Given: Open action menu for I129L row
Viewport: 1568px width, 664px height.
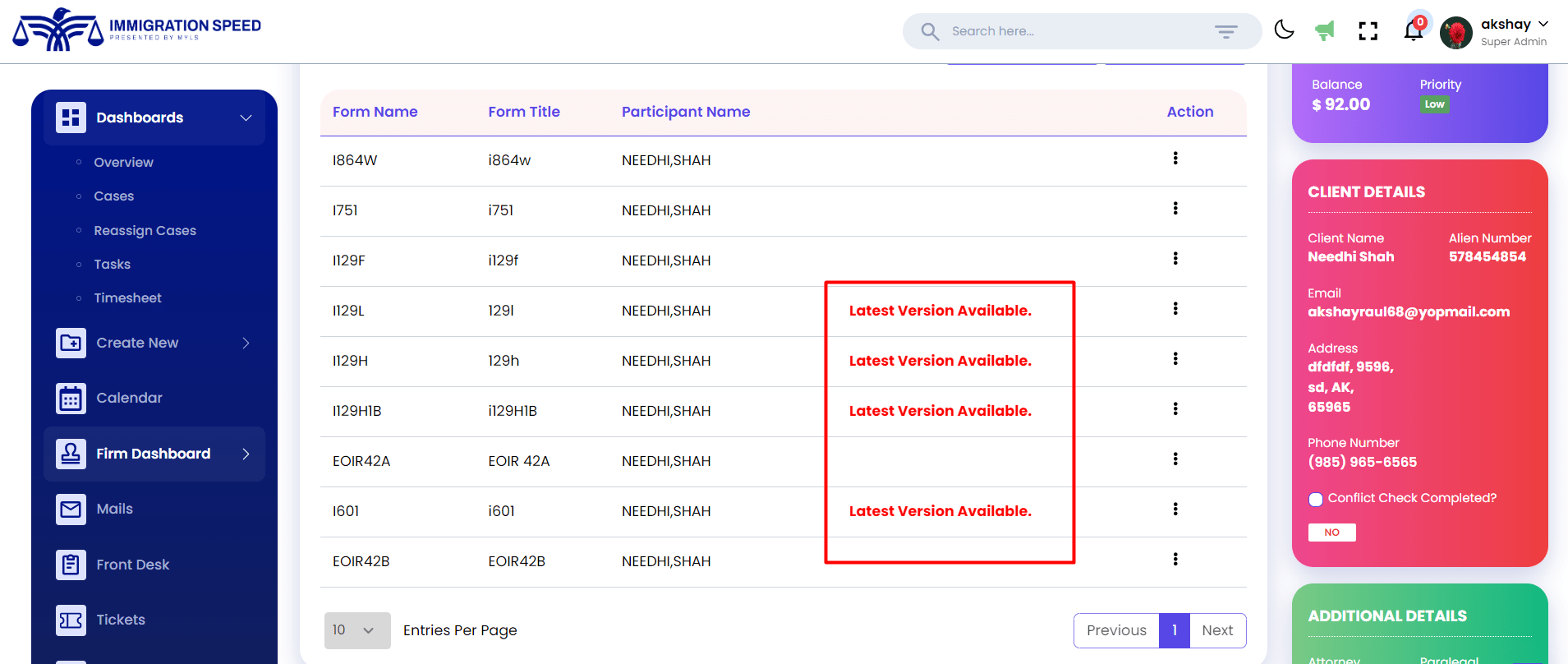Looking at the screenshot, I should (1175, 308).
